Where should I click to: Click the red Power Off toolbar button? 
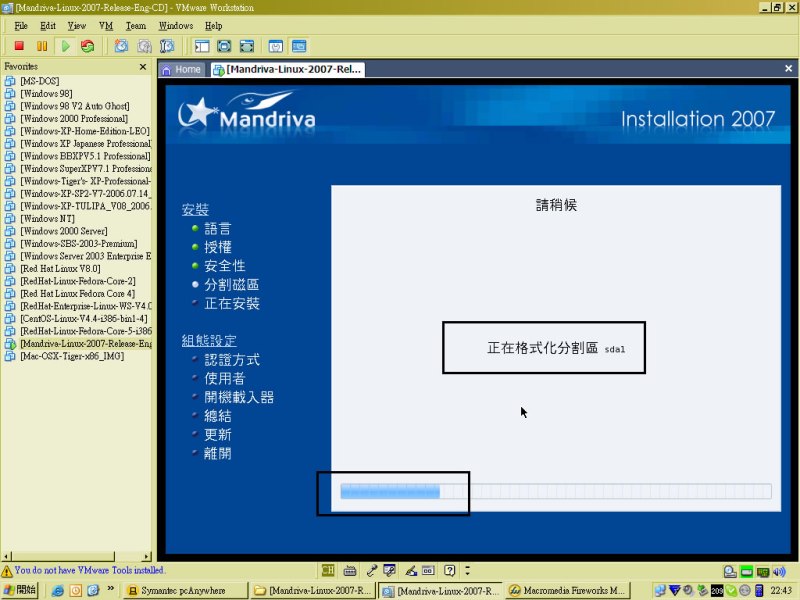19,46
